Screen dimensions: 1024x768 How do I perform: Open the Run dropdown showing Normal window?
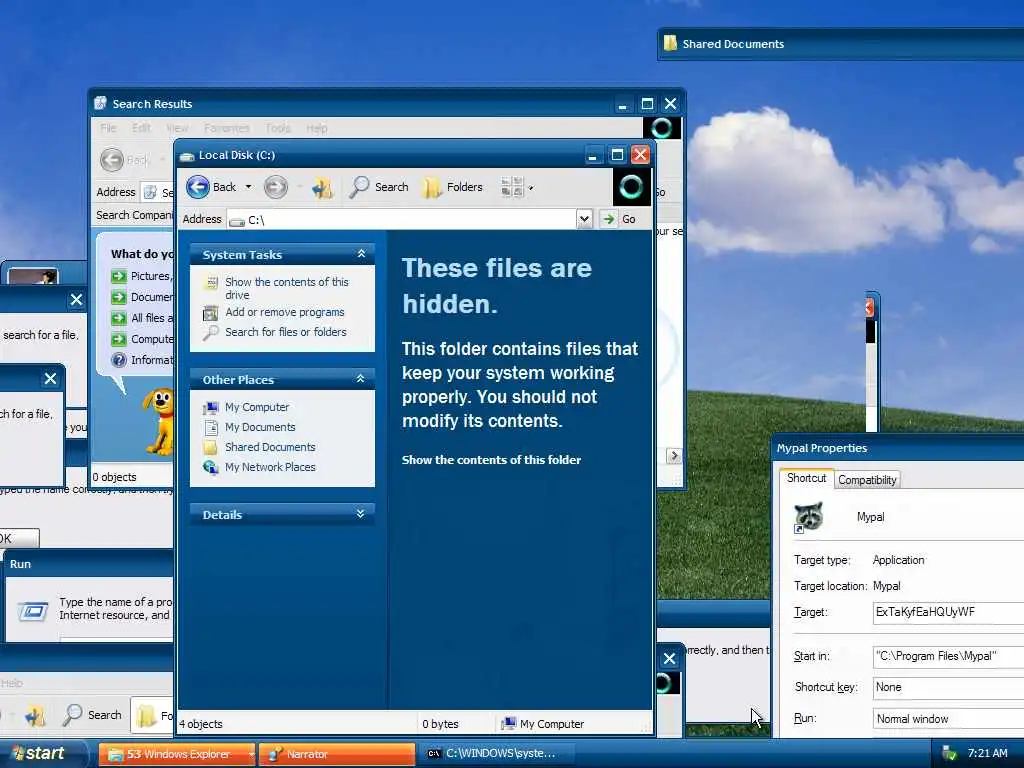click(948, 718)
